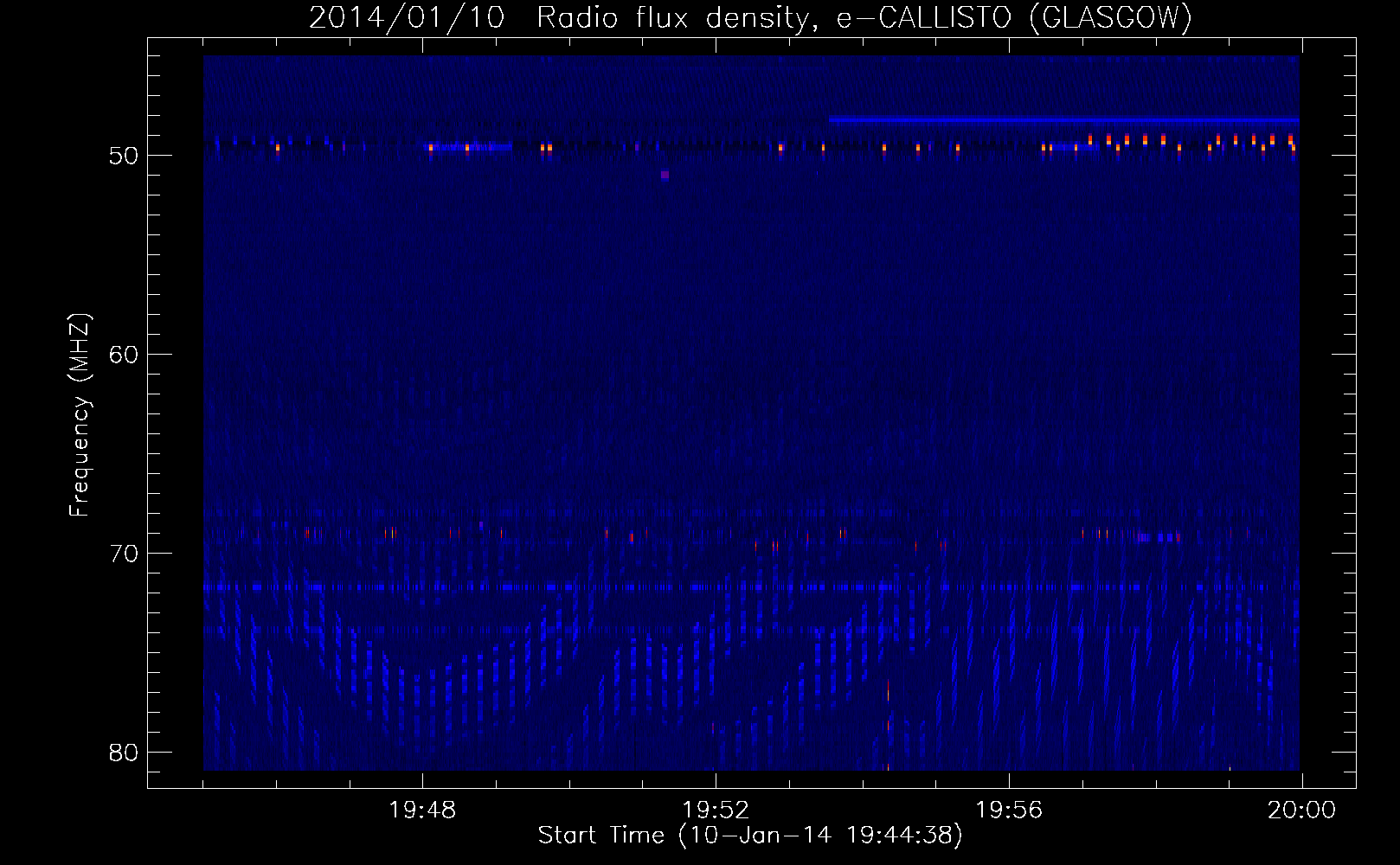Click the 'Frequency (MHZ)' axis label
This screenshot has width=1400, height=865.
point(80,415)
